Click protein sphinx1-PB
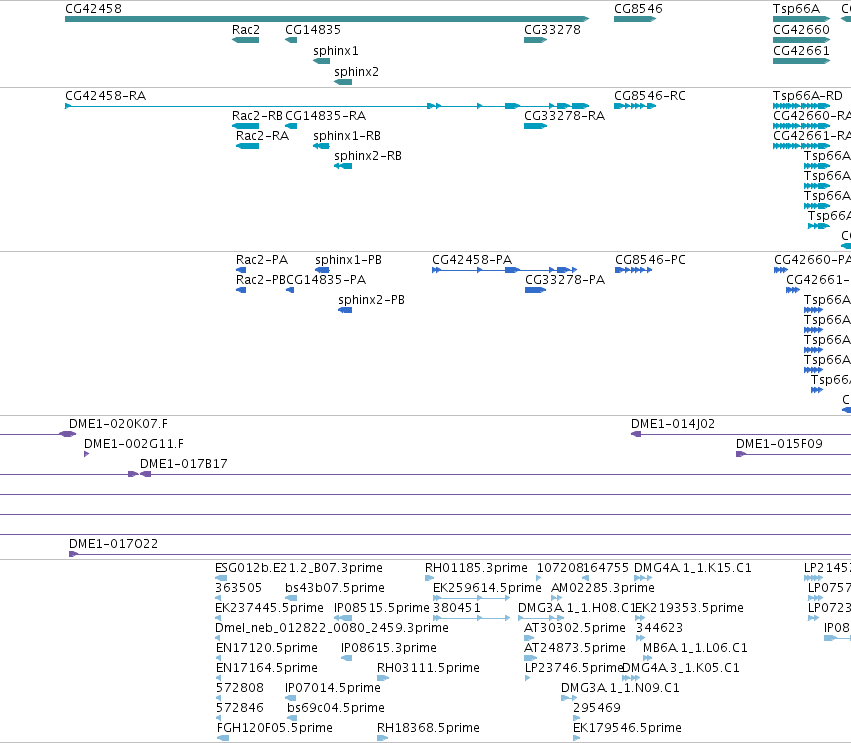Screen dimensions: 851x743 coord(322,270)
